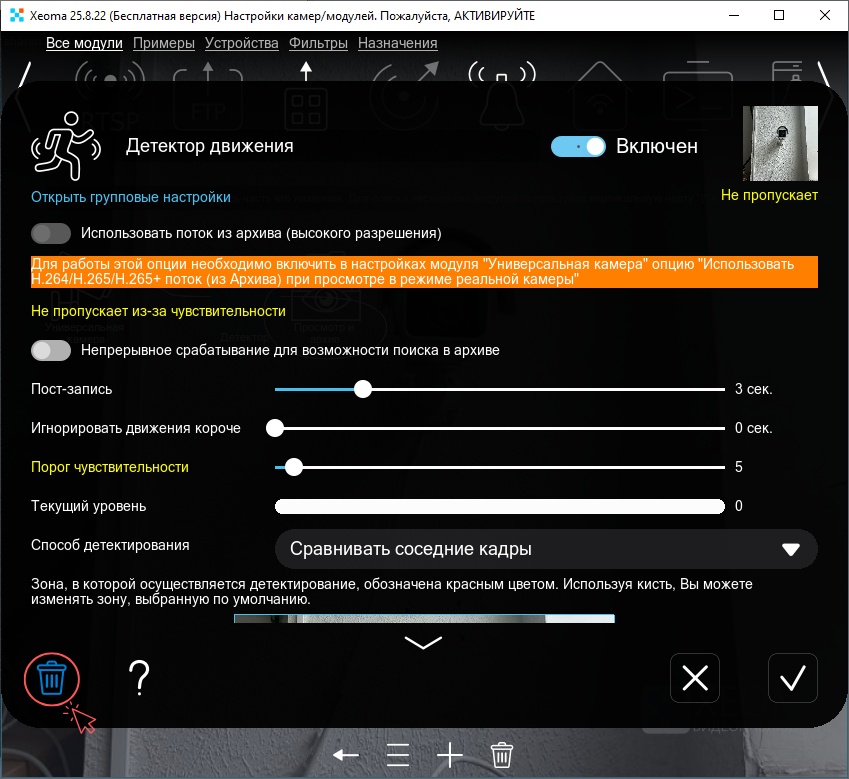Viewport: 849px width, 779px height.
Task: Select the 'Устройства' tab
Action: point(241,43)
